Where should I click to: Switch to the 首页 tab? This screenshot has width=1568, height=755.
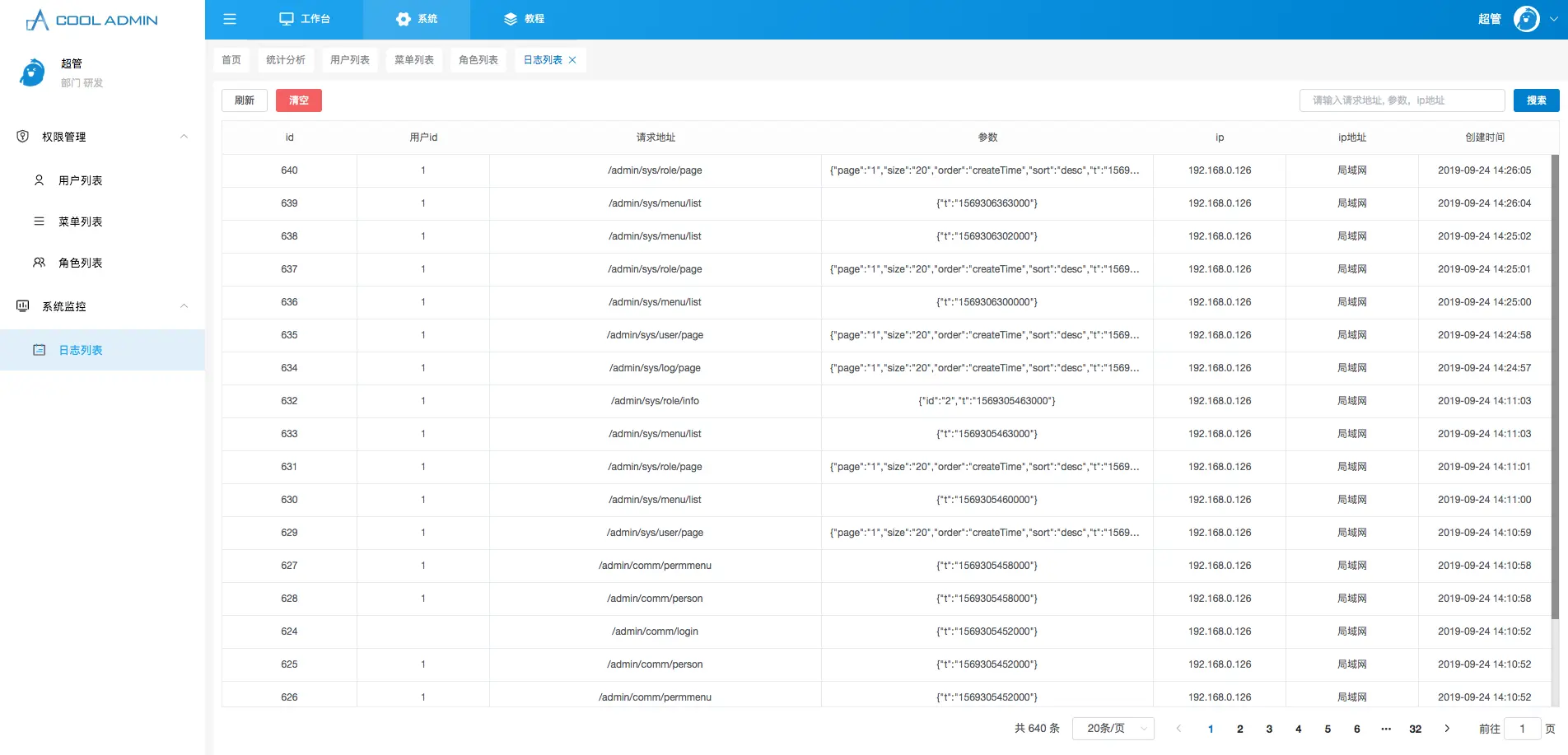point(231,60)
